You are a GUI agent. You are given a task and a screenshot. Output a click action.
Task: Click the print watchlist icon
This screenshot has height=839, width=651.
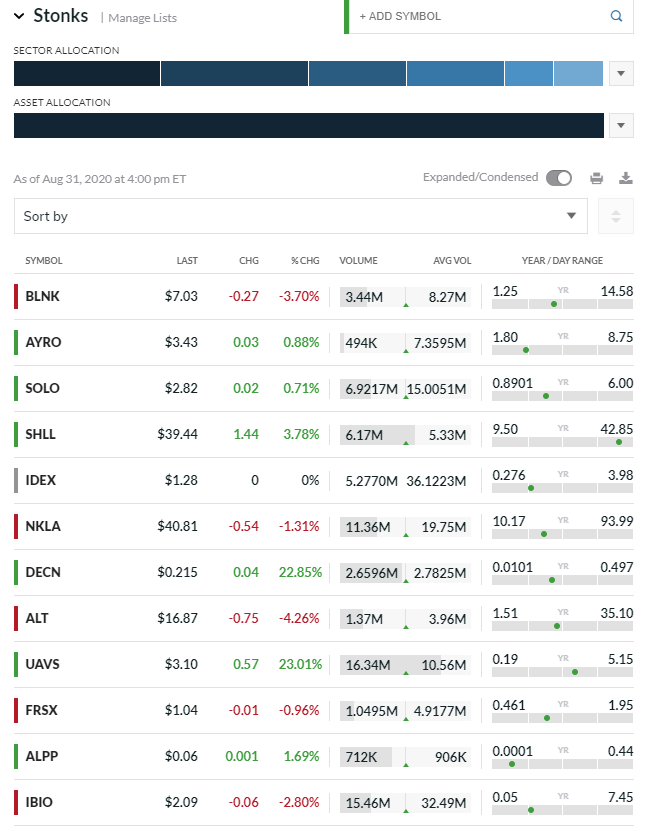[596, 178]
